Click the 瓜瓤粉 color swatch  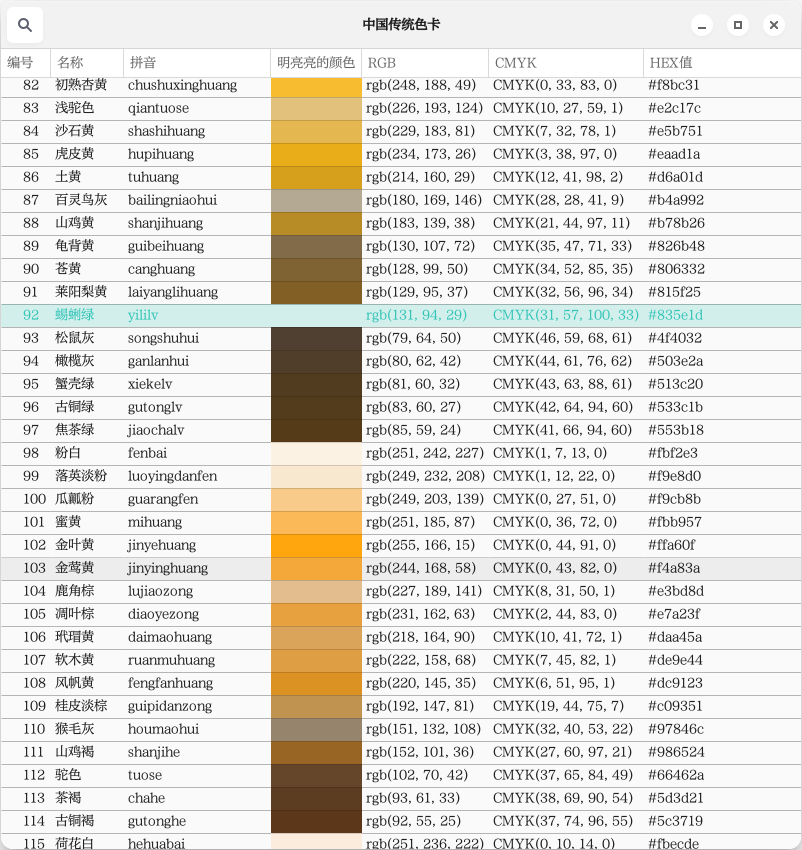pos(316,500)
